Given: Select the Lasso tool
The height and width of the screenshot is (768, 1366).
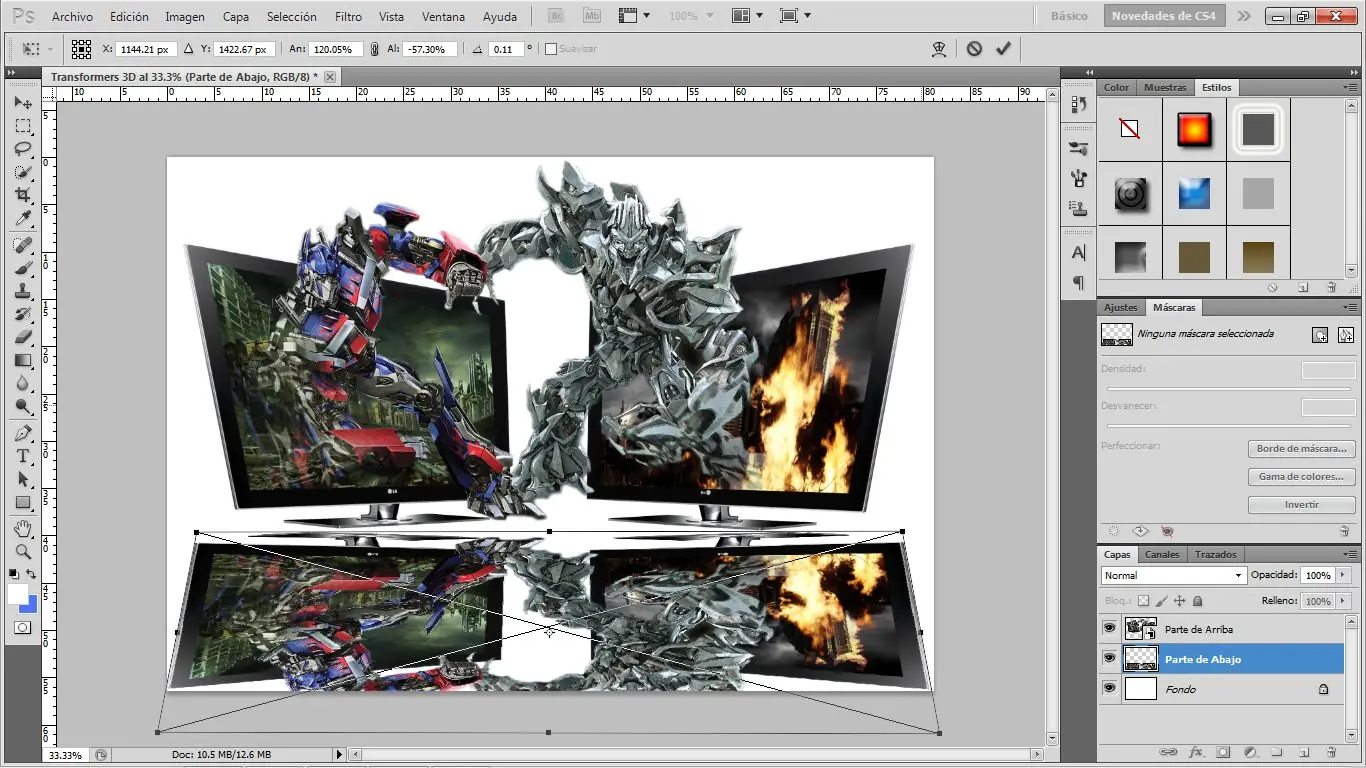Looking at the screenshot, I should click(x=23, y=149).
